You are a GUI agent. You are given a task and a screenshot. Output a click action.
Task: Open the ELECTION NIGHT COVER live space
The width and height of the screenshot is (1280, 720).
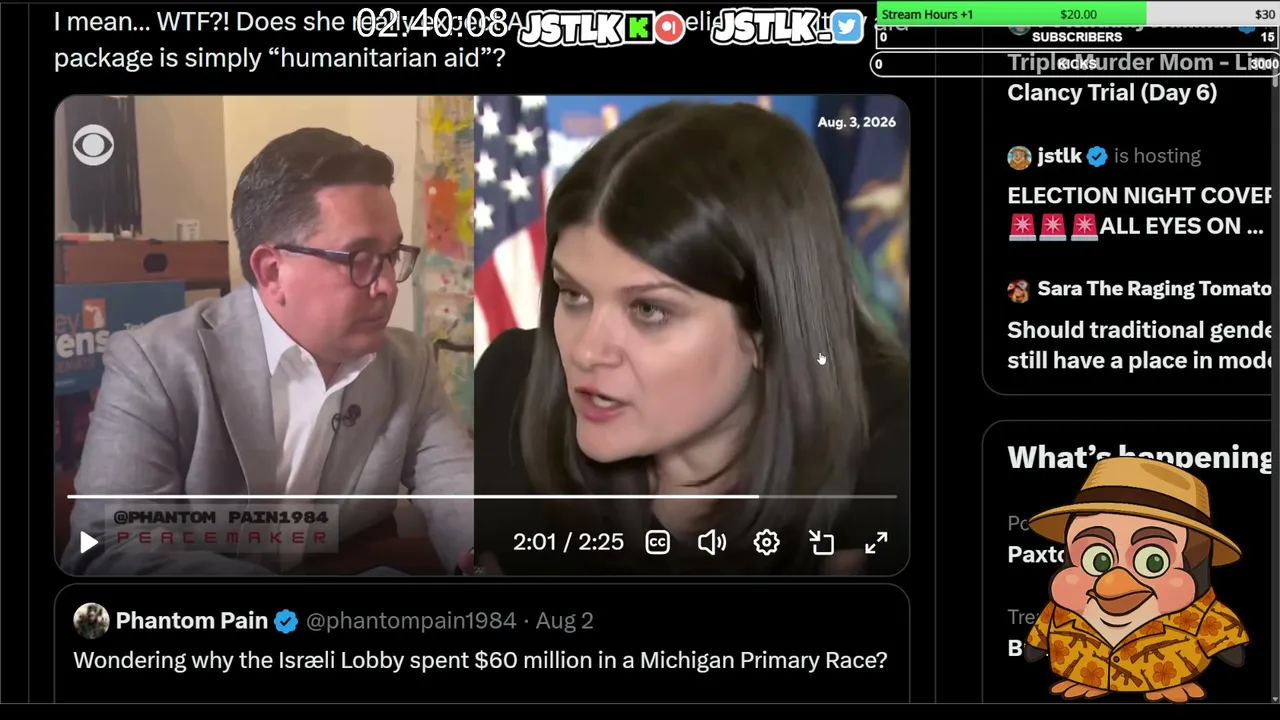click(x=1140, y=211)
